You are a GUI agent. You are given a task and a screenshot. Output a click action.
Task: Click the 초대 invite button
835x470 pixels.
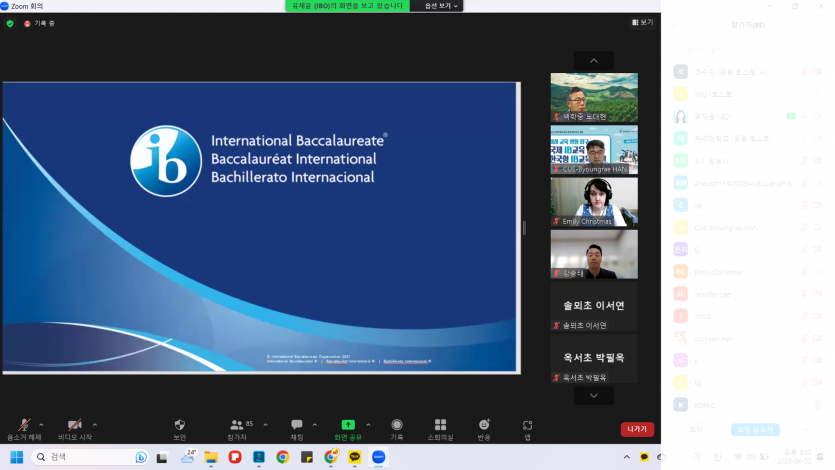click(696, 430)
